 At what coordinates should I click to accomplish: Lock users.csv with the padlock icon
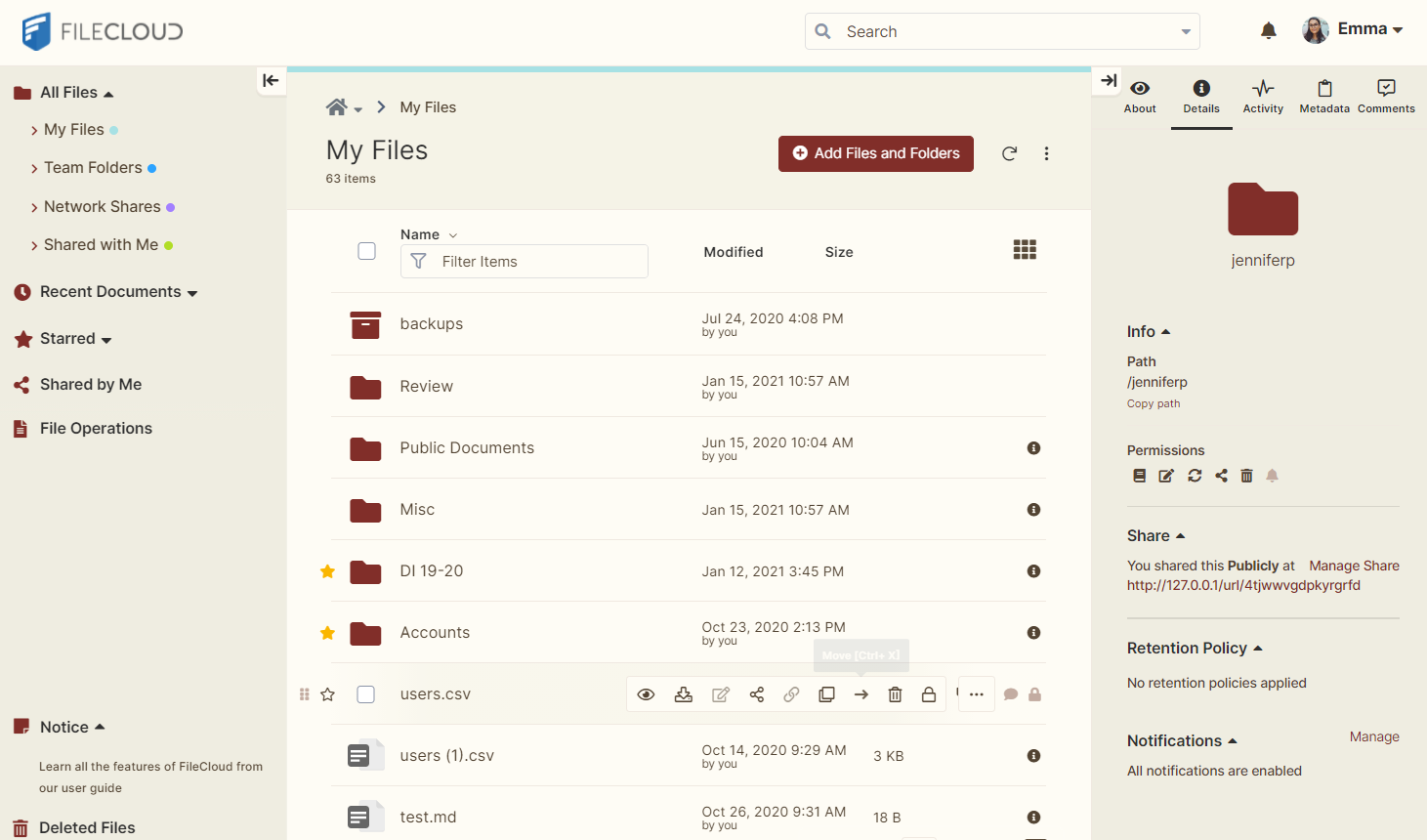929,694
